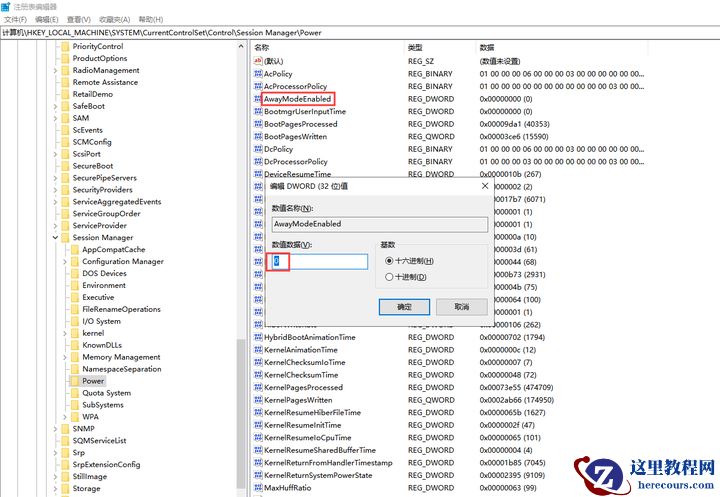This screenshot has height=497, width=720.
Task: Select the 十进制(D) decimal radio button
Action: click(389, 277)
